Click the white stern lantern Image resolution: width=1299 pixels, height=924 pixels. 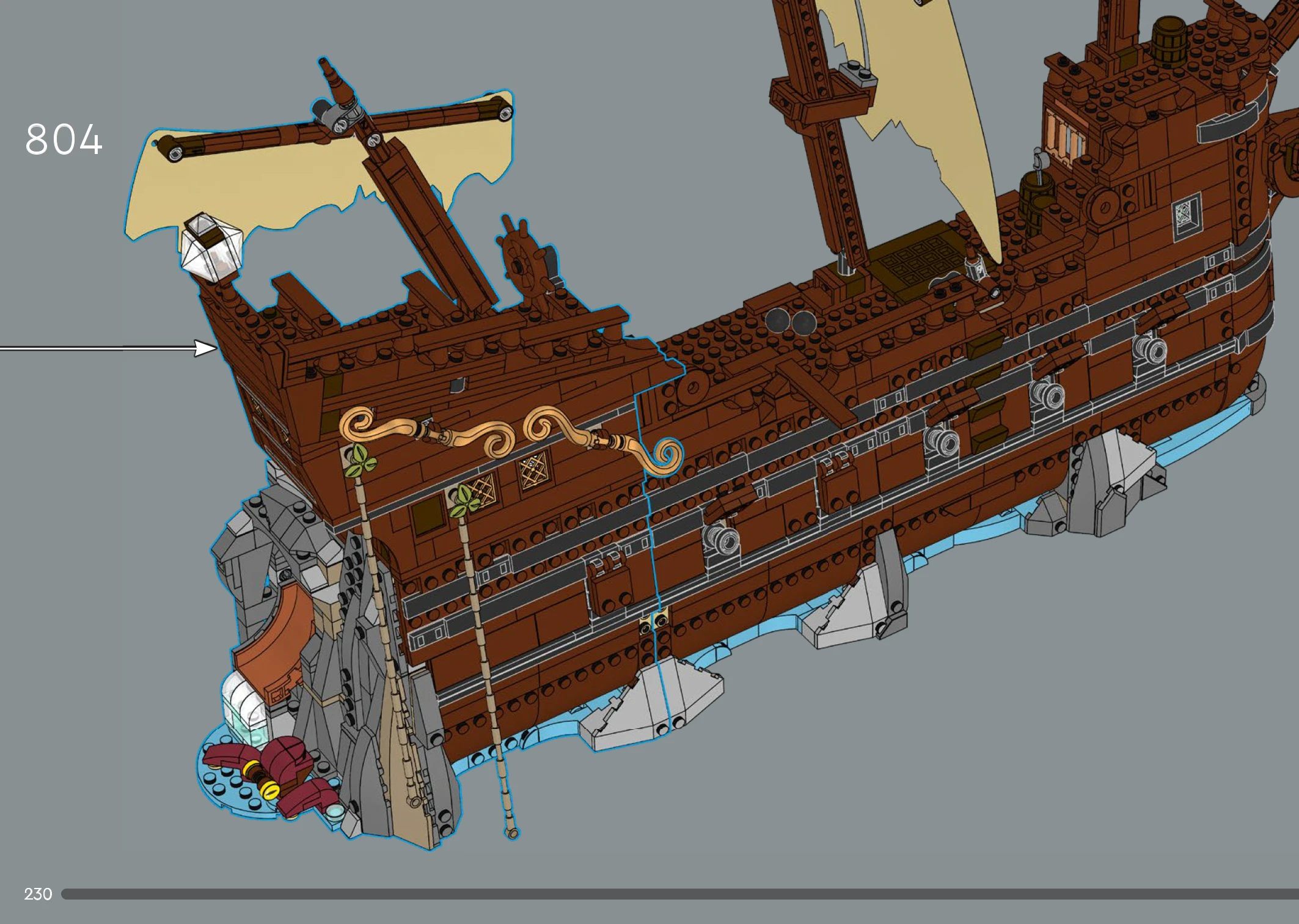[x=211, y=248]
